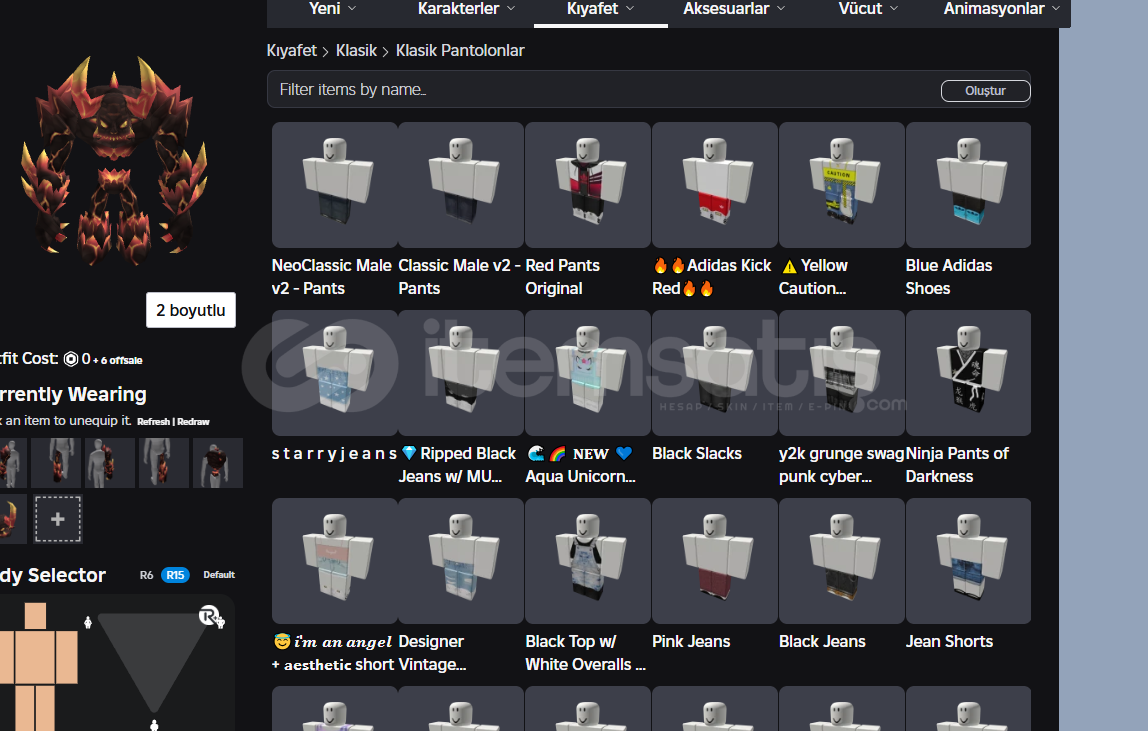
Task: Click the 'Pink Jeans' item name
Action: pos(691,642)
